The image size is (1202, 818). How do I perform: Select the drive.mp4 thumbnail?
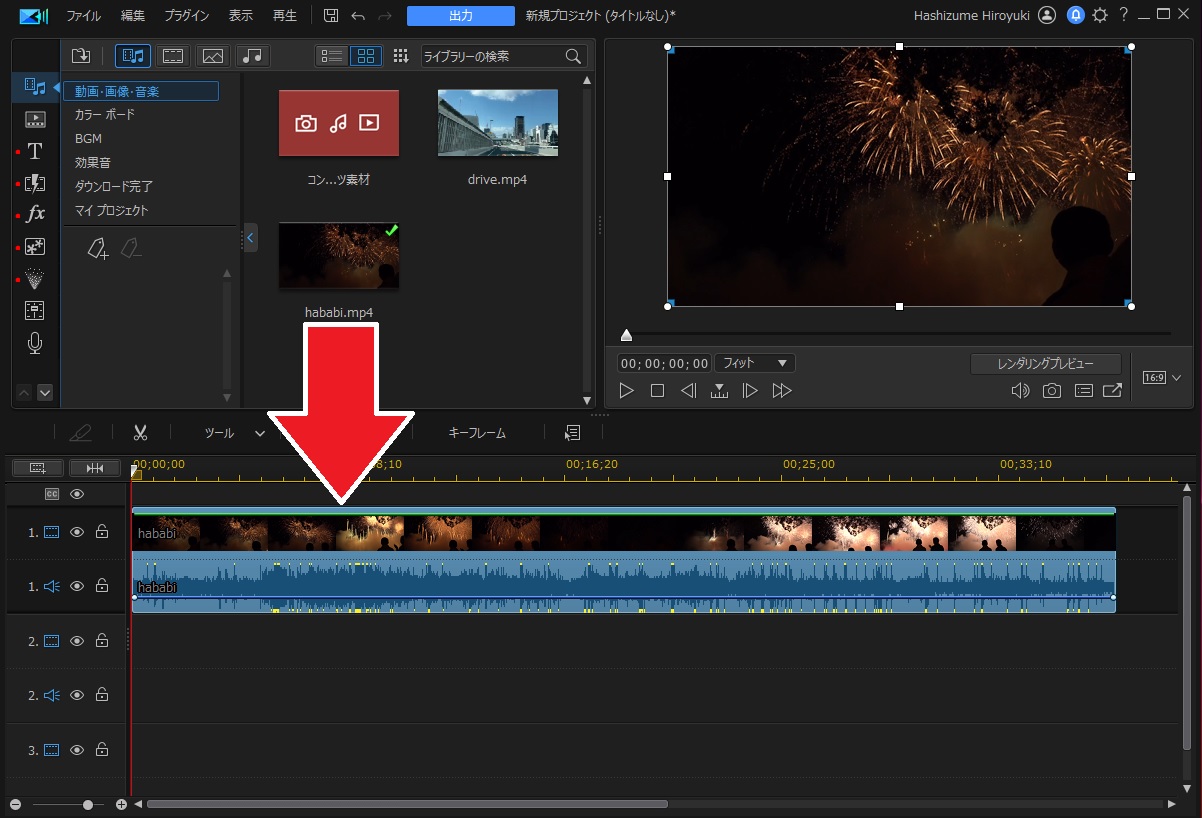click(497, 123)
